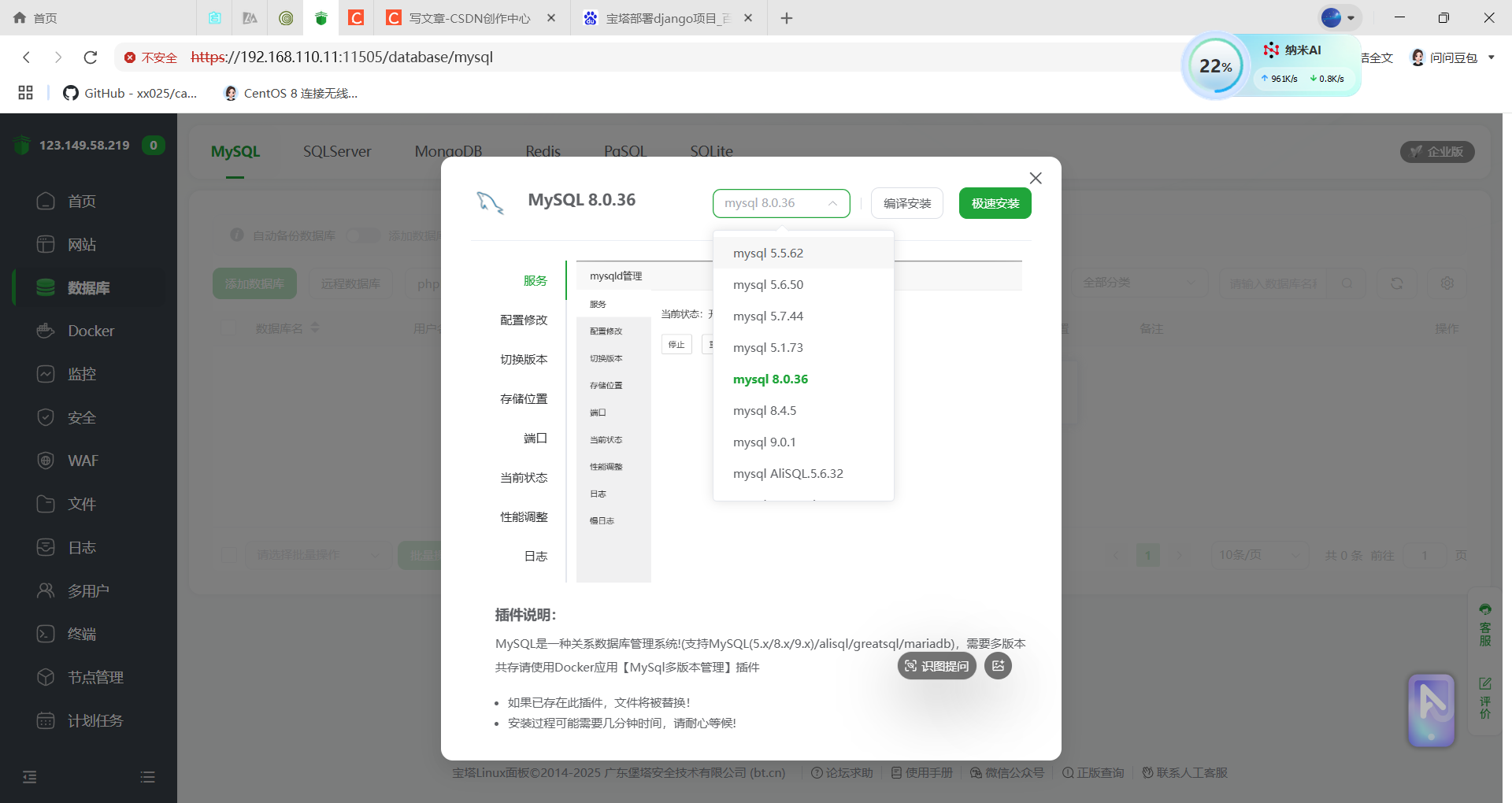This screenshot has width=1512, height=803.
Task: Go to 安全 security section
Action: pos(81,417)
